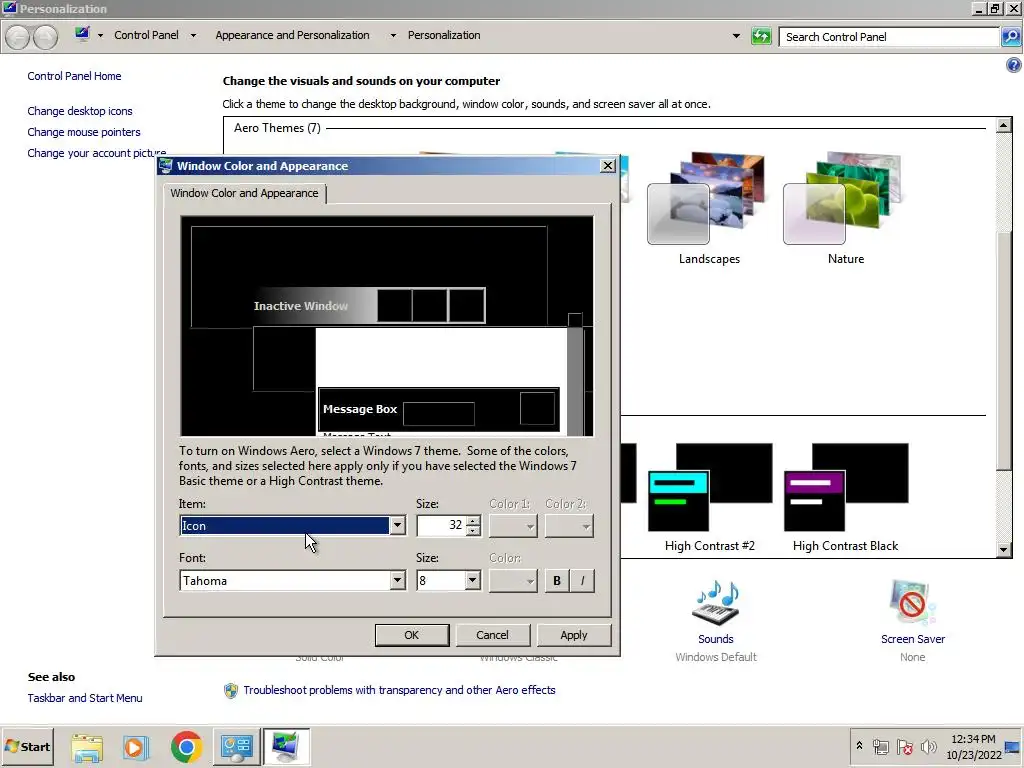The width and height of the screenshot is (1024, 768).
Task: Click the search magnifier icon
Action: 1010,37
